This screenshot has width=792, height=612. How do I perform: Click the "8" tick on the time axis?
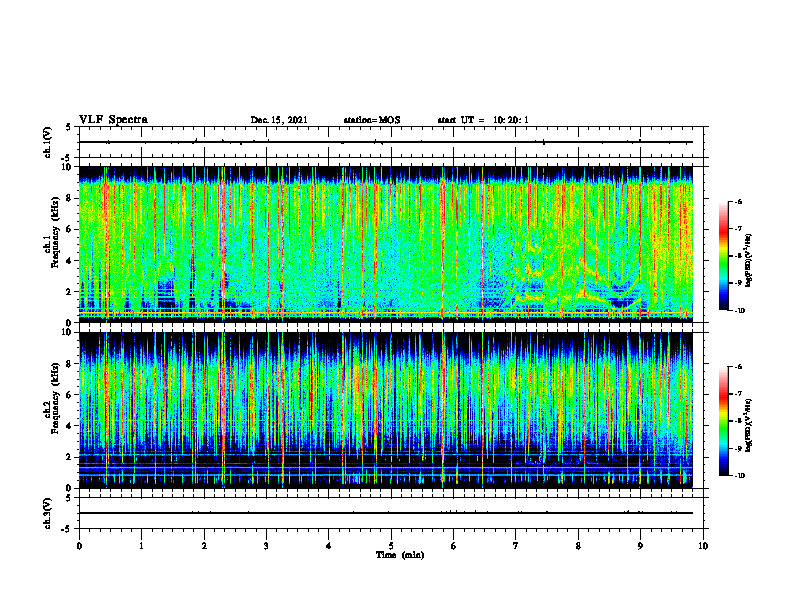pos(578,546)
